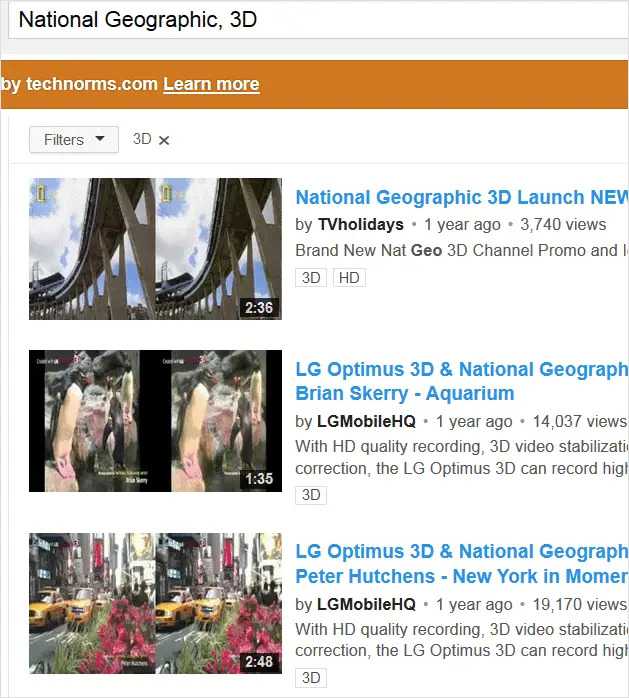
Task: Open the Brian Skerry Aquarium video thumbnail
Action: click(x=155, y=421)
